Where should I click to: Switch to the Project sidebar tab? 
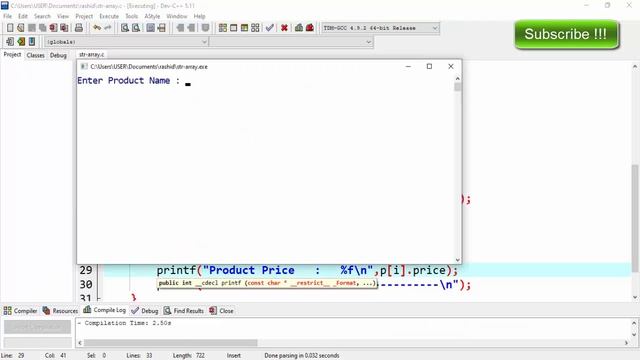click(x=12, y=54)
